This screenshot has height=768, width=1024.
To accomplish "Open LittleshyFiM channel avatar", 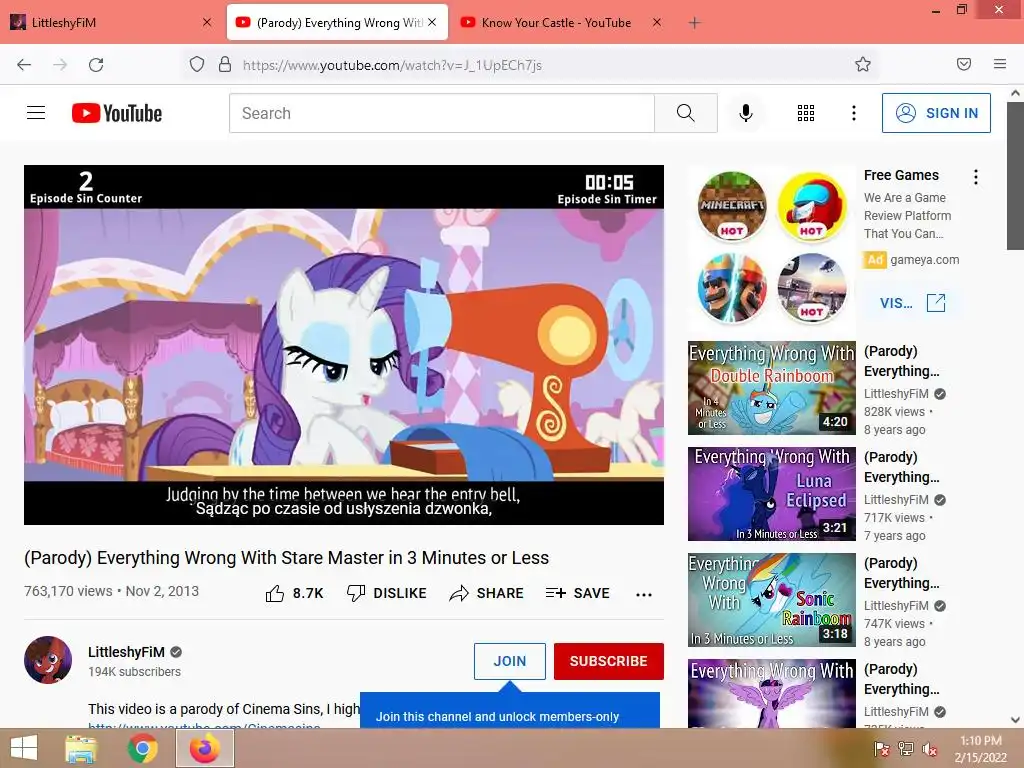I will pyautogui.click(x=48, y=660).
